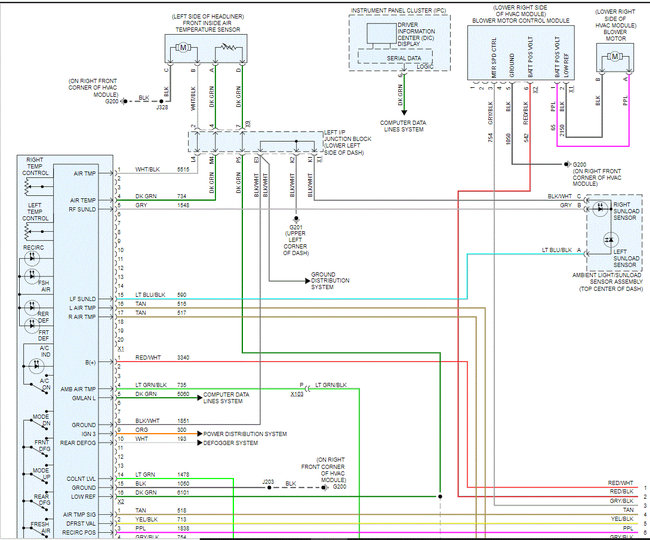
Task: Click the "TAN 517" wire label
Action: [161, 313]
